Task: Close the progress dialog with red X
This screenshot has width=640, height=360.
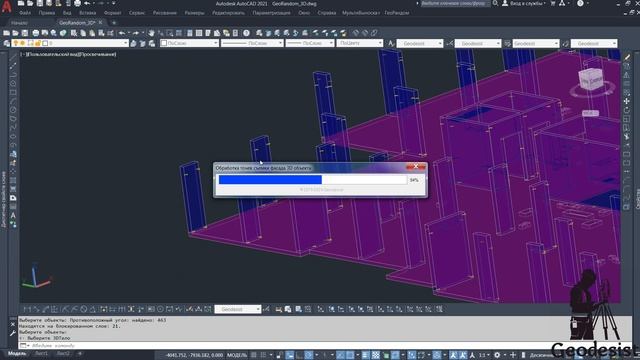Action: tap(416, 167)
